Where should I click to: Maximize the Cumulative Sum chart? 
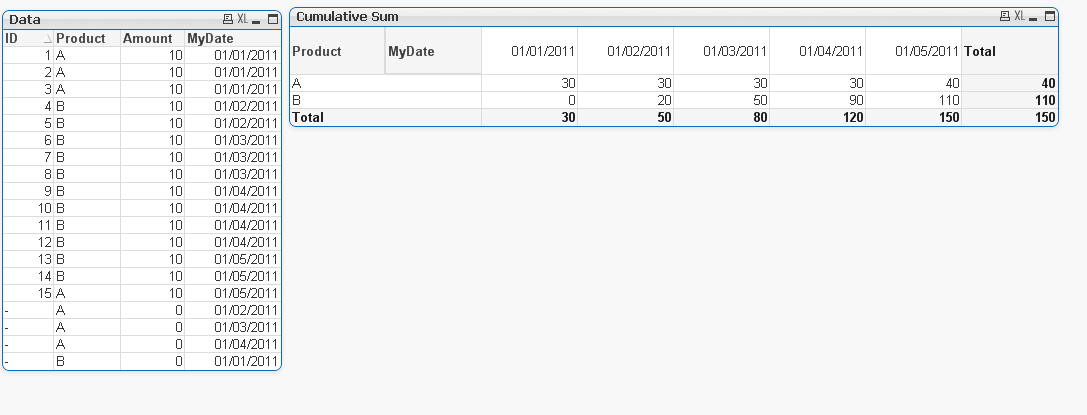point(1050,17)
